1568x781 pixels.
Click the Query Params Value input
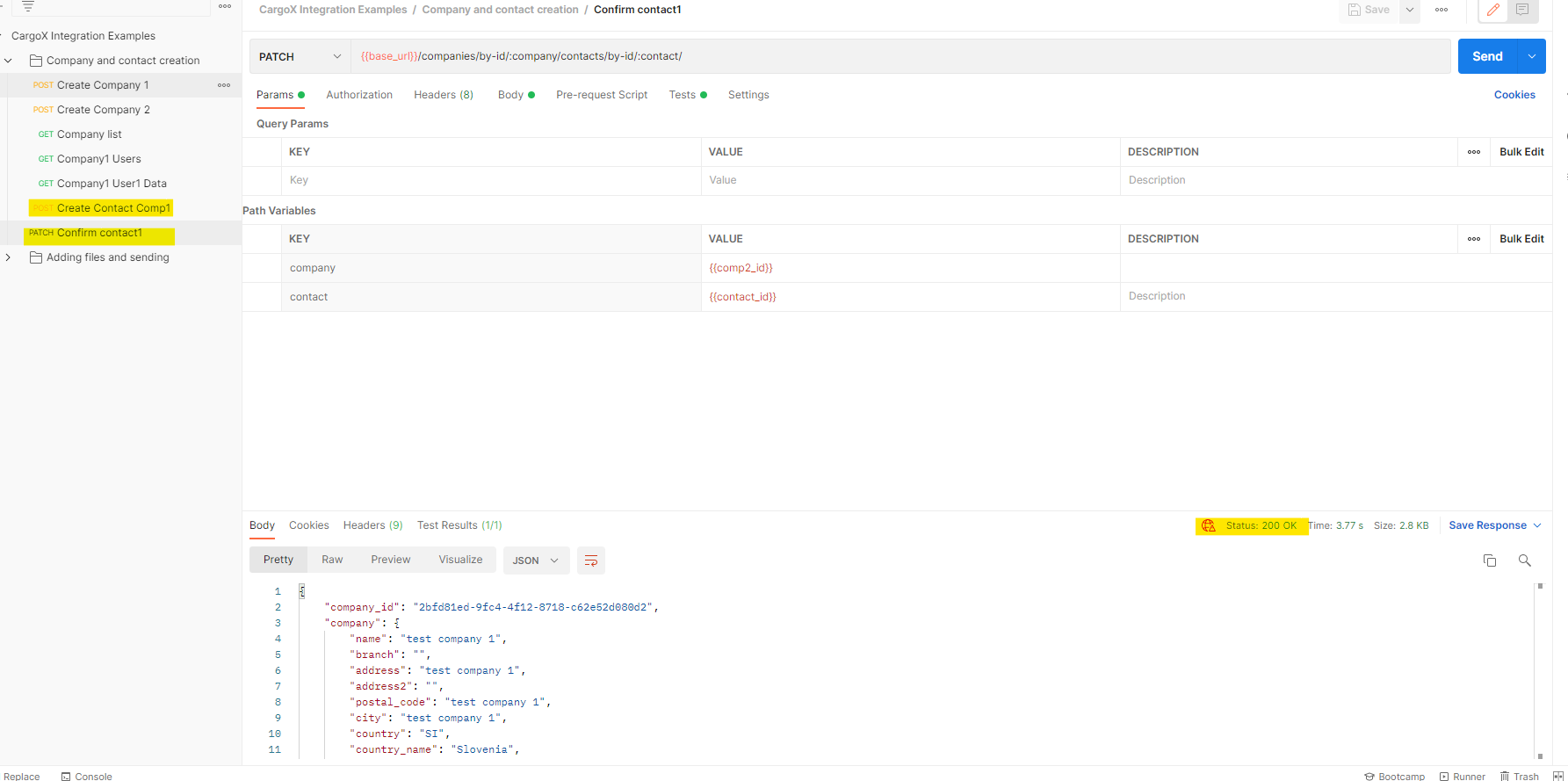[911, 180]
